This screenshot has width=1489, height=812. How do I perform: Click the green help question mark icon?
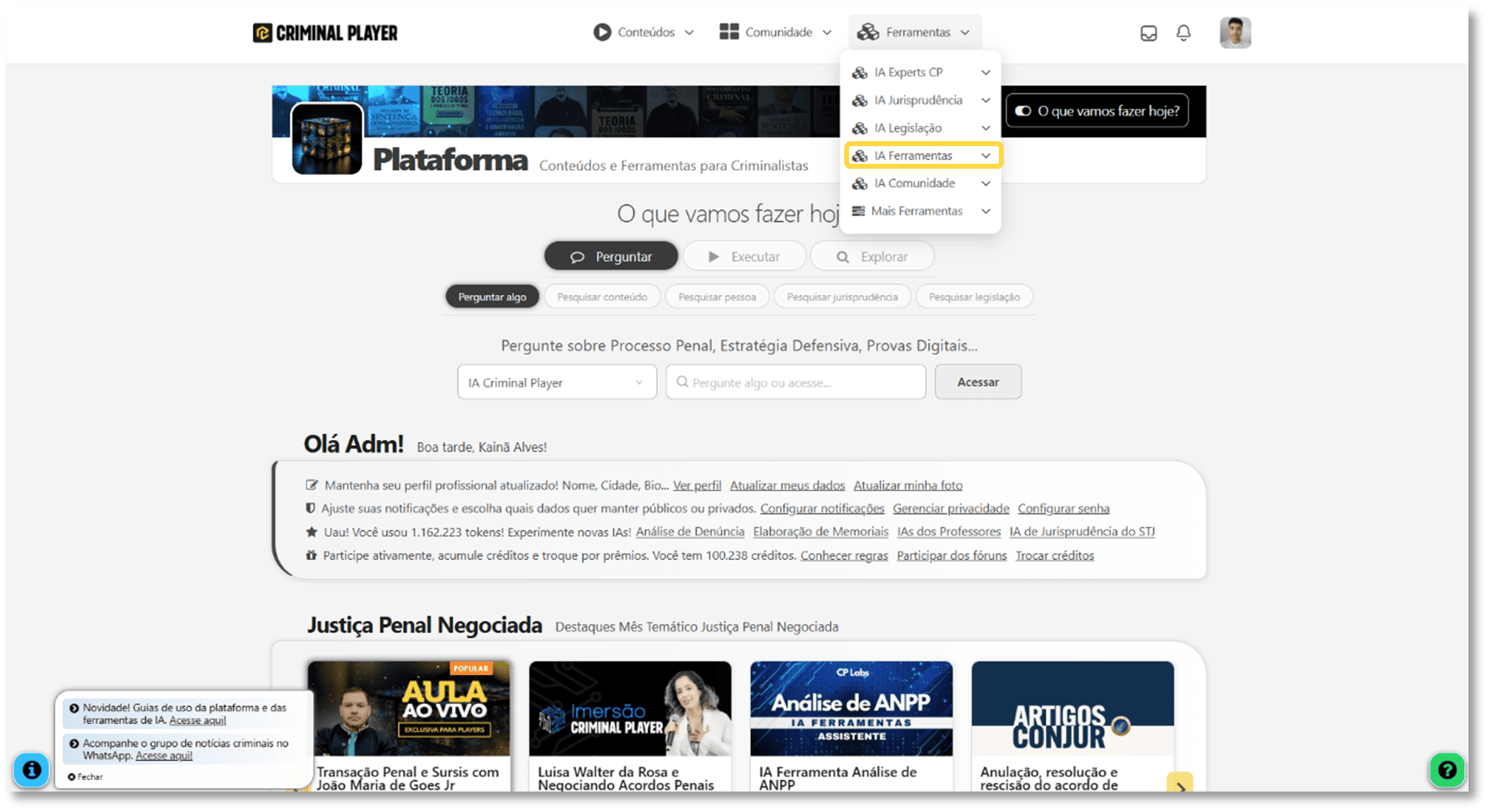click(x=1447, y=770)
